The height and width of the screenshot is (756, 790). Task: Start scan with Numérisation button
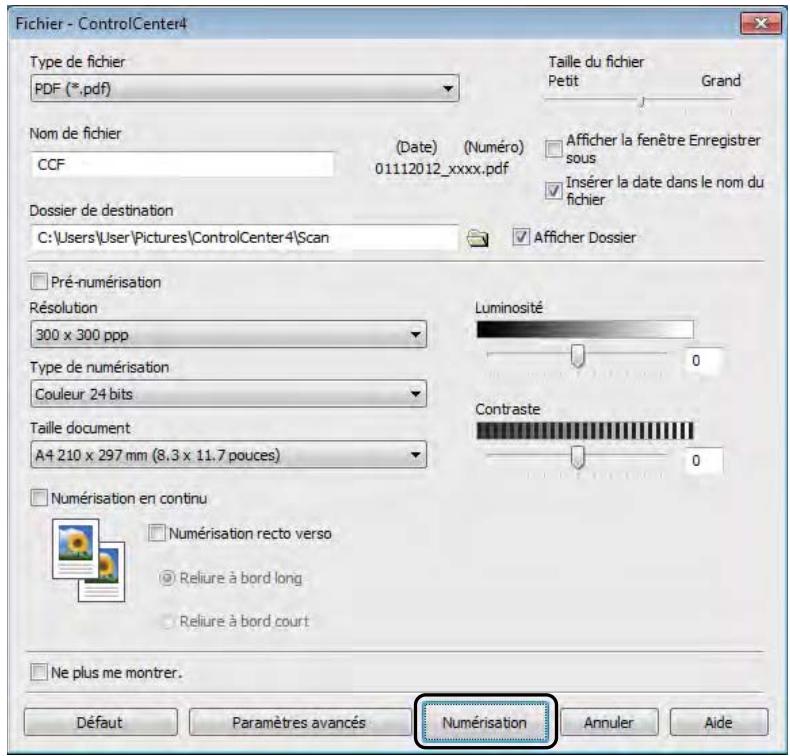485,722
